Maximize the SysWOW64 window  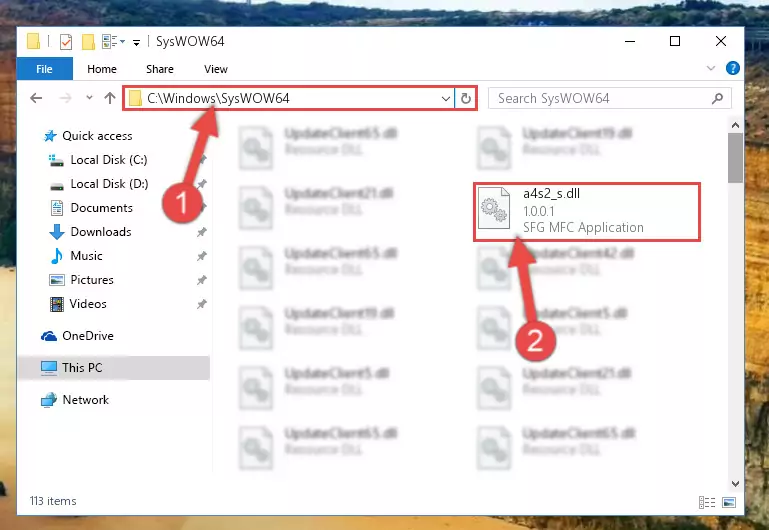675,42
